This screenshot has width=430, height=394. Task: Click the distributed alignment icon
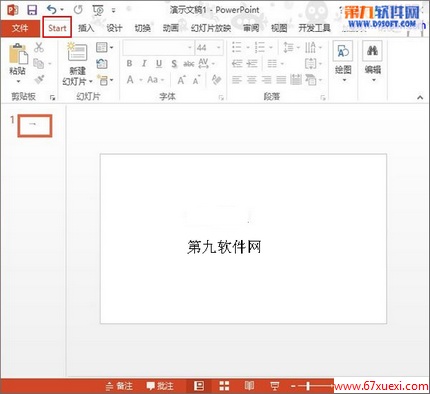[x=296, y=80]
